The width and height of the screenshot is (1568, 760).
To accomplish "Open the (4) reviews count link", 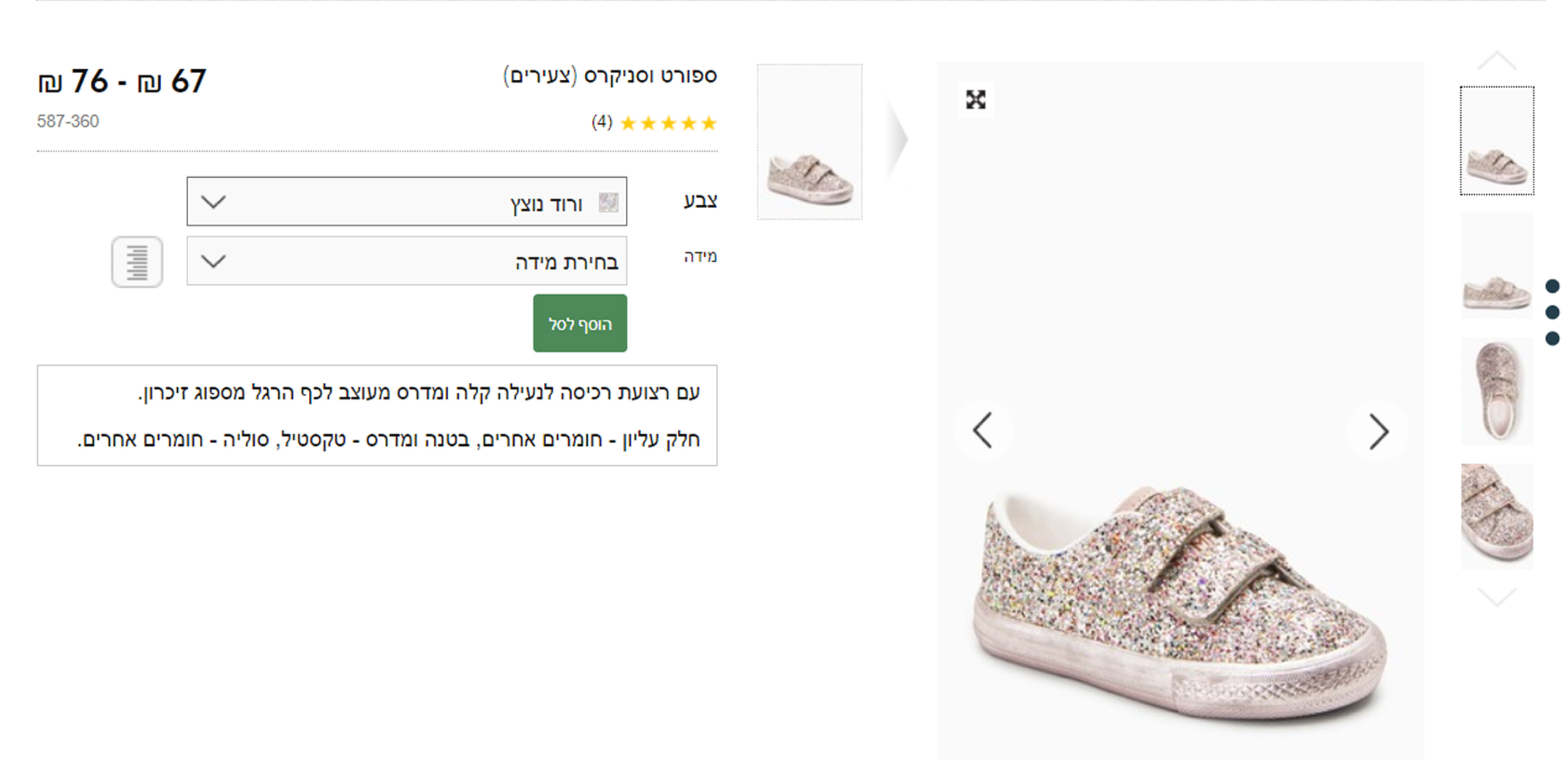I will coord(602,122).
